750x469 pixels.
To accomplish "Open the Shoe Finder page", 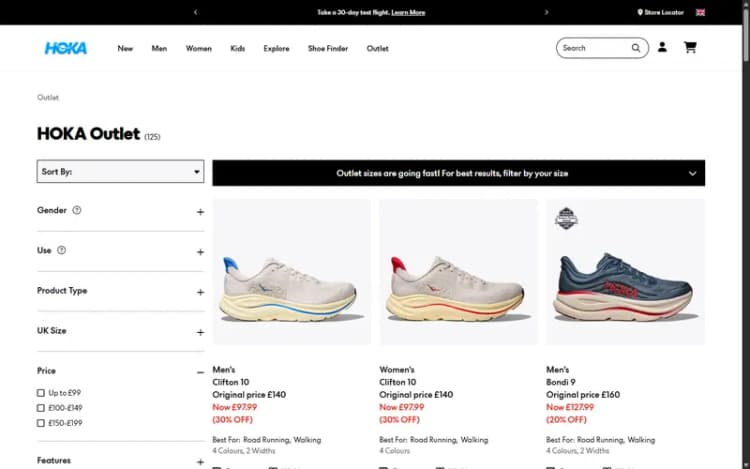I will [x=328, y=48].
